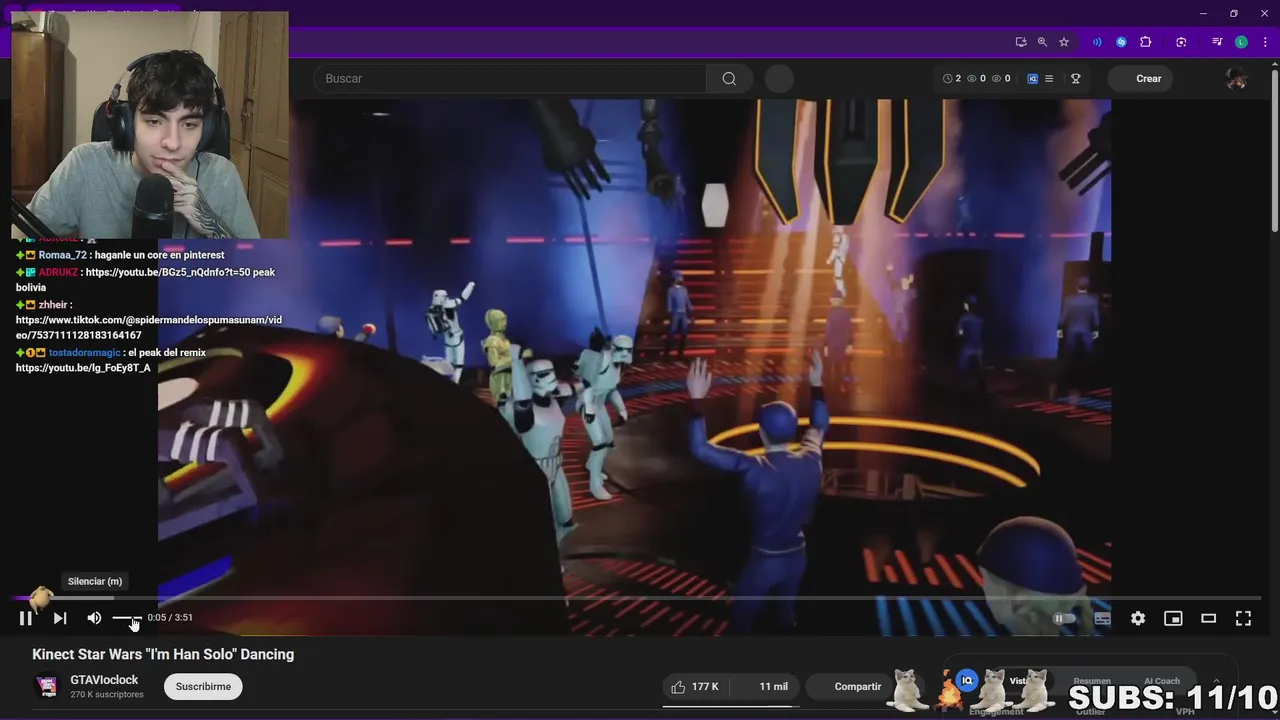Screen dimensions: 1280x720
Task: Open zhheir's tiktok.com link in chat
Action: tap(148, 328)
